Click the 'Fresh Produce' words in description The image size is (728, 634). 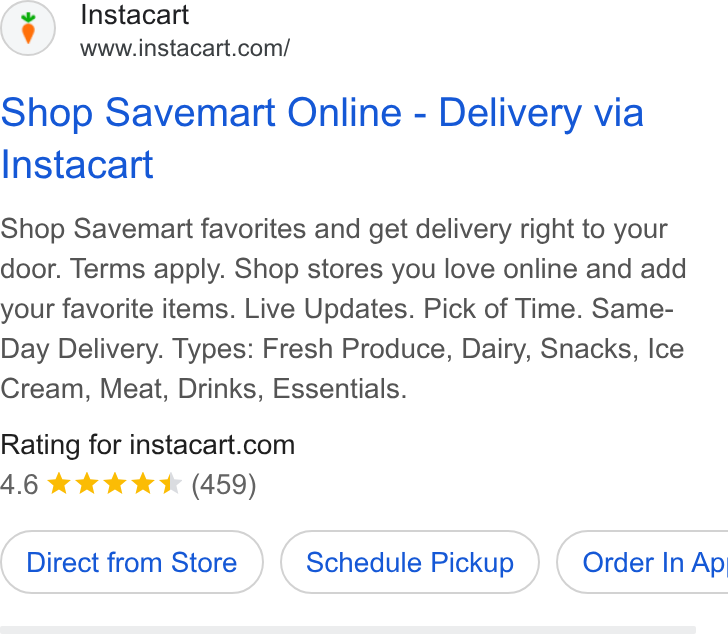pos(354,349)
